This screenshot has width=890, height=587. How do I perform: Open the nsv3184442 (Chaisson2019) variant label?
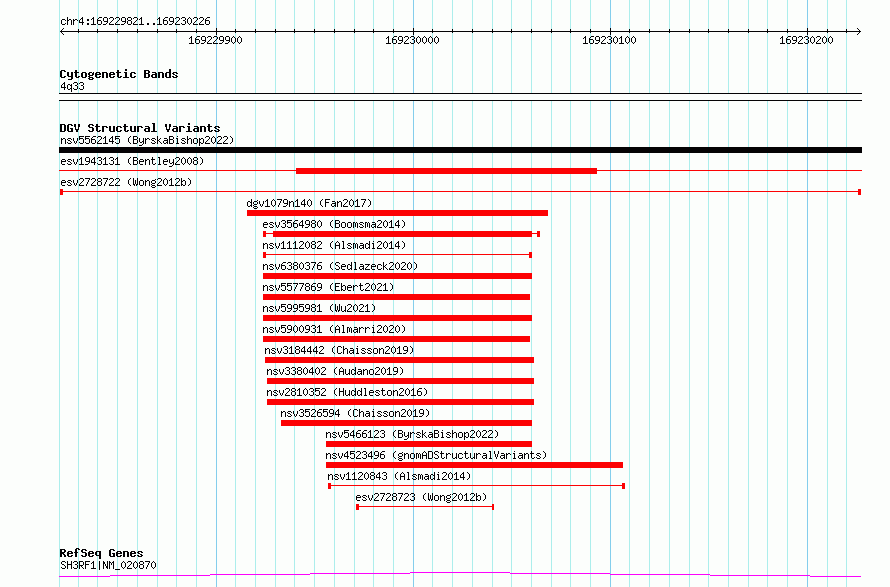click(339, 350)
